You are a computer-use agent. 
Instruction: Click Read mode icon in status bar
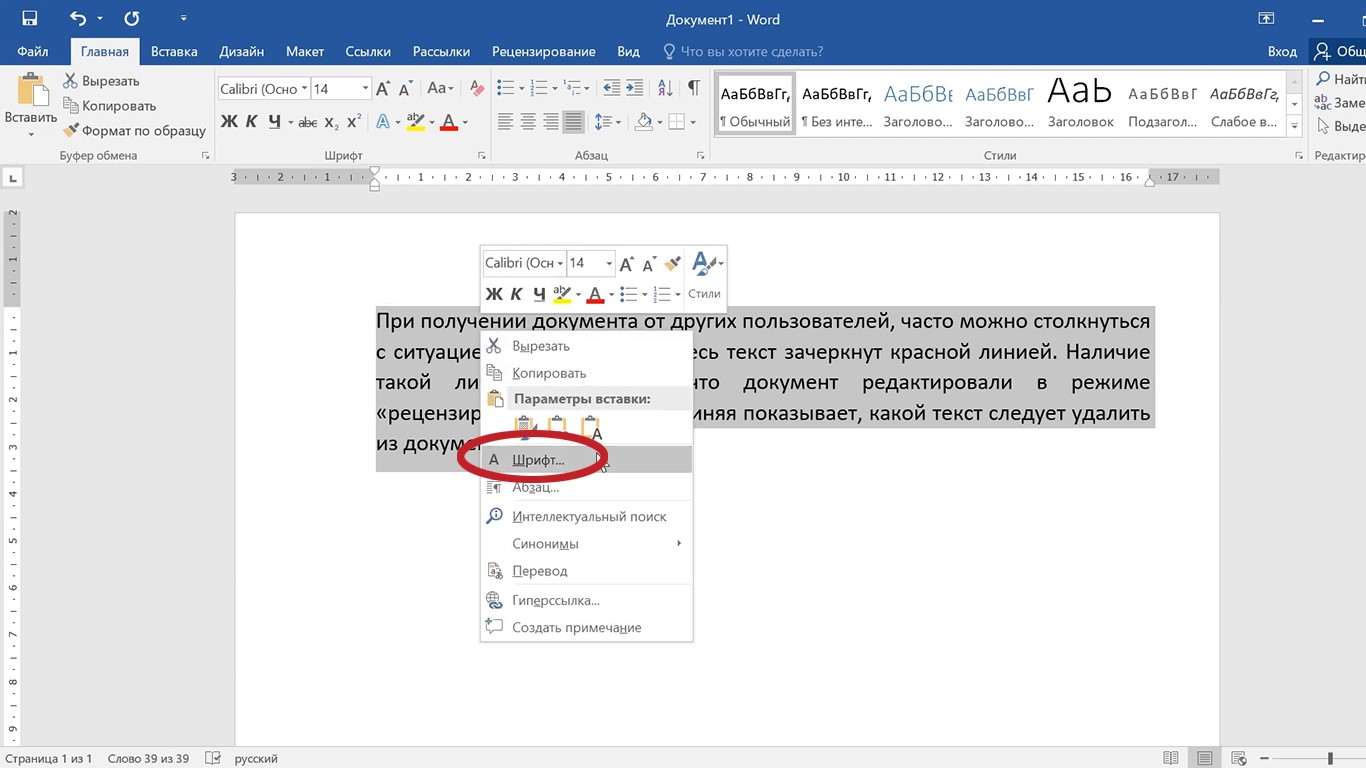tap(1171, 759)
